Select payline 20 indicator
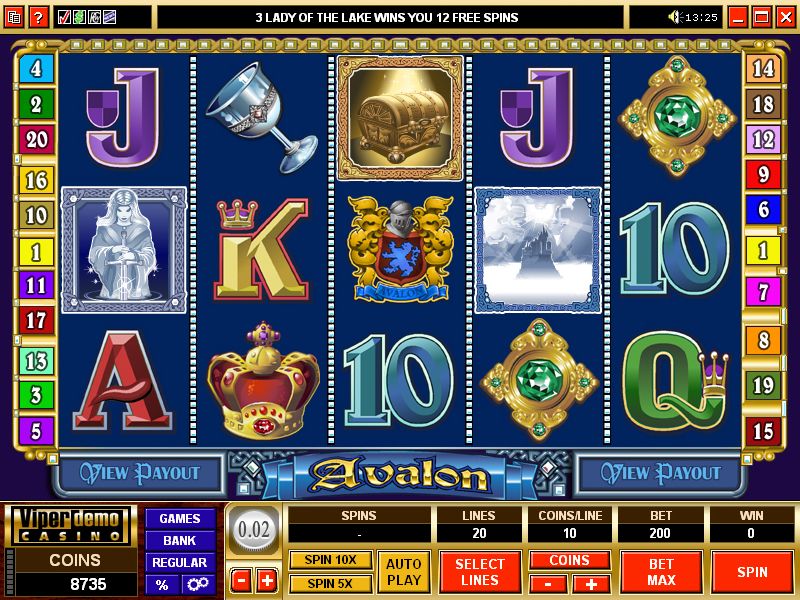 click(x=36, y=139)
